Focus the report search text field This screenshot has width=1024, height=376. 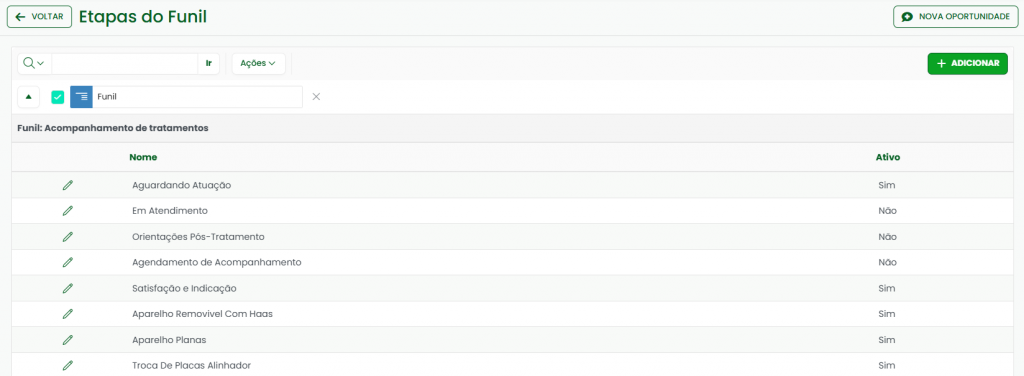click(124, 63)
